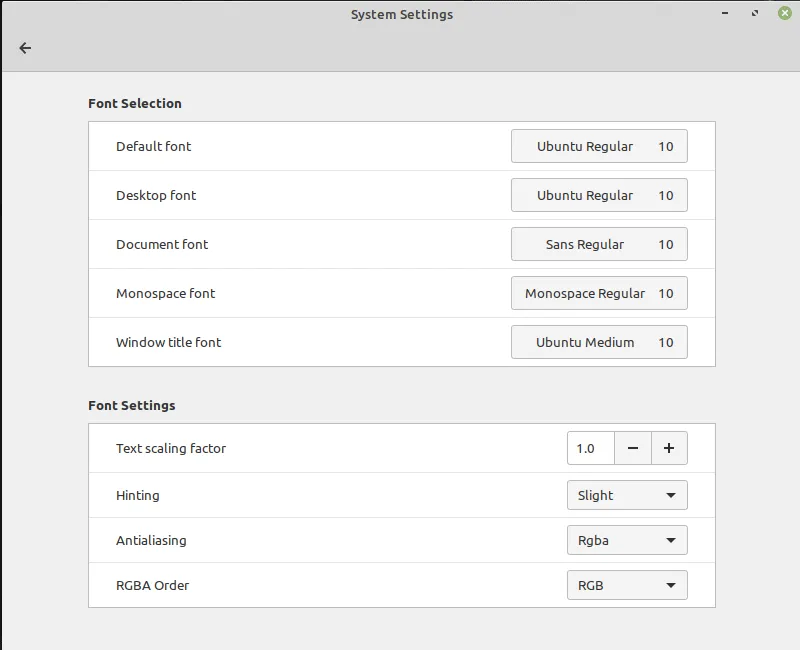Open the Hinting dropdown set to Slight

627,495
